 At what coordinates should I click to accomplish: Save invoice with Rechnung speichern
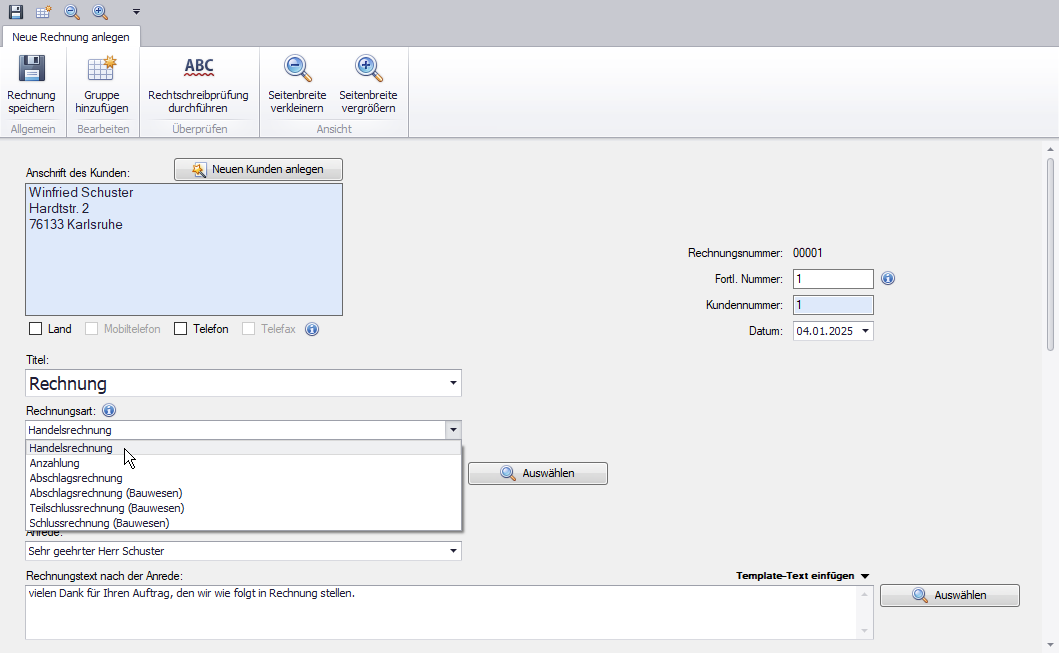click(x=32, y=84)
